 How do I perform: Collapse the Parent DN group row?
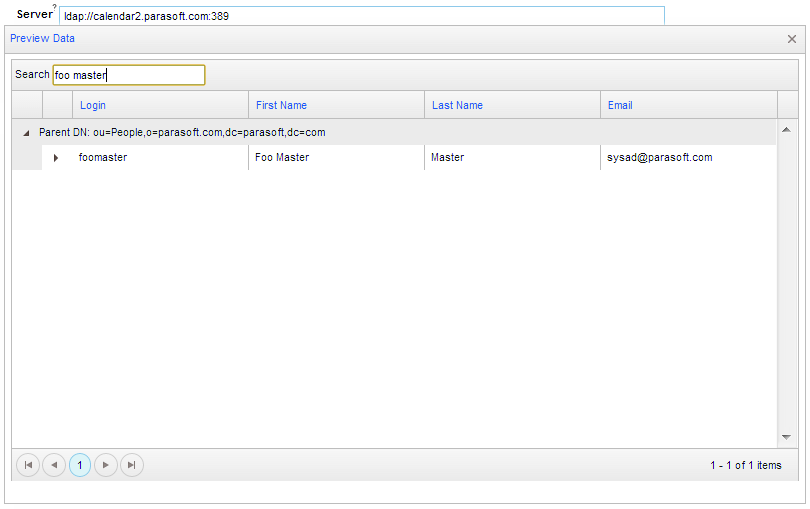coord(26,133)
